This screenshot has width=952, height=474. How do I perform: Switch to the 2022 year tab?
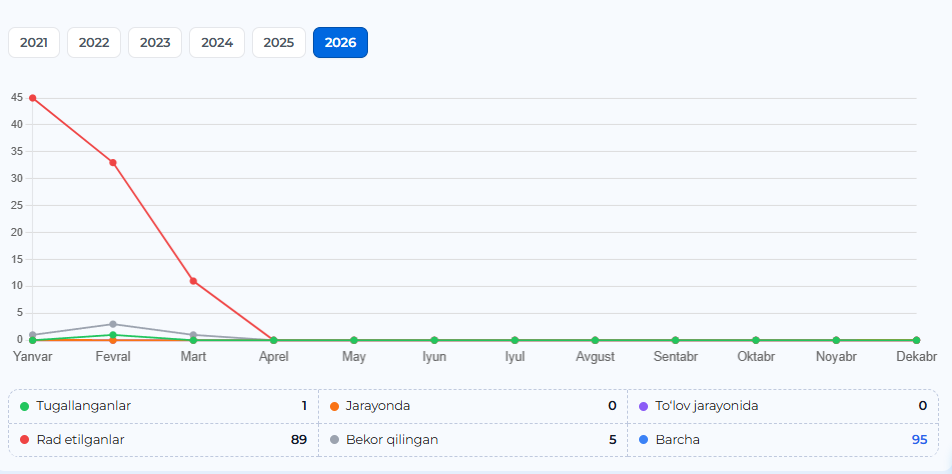click(94, 43)
